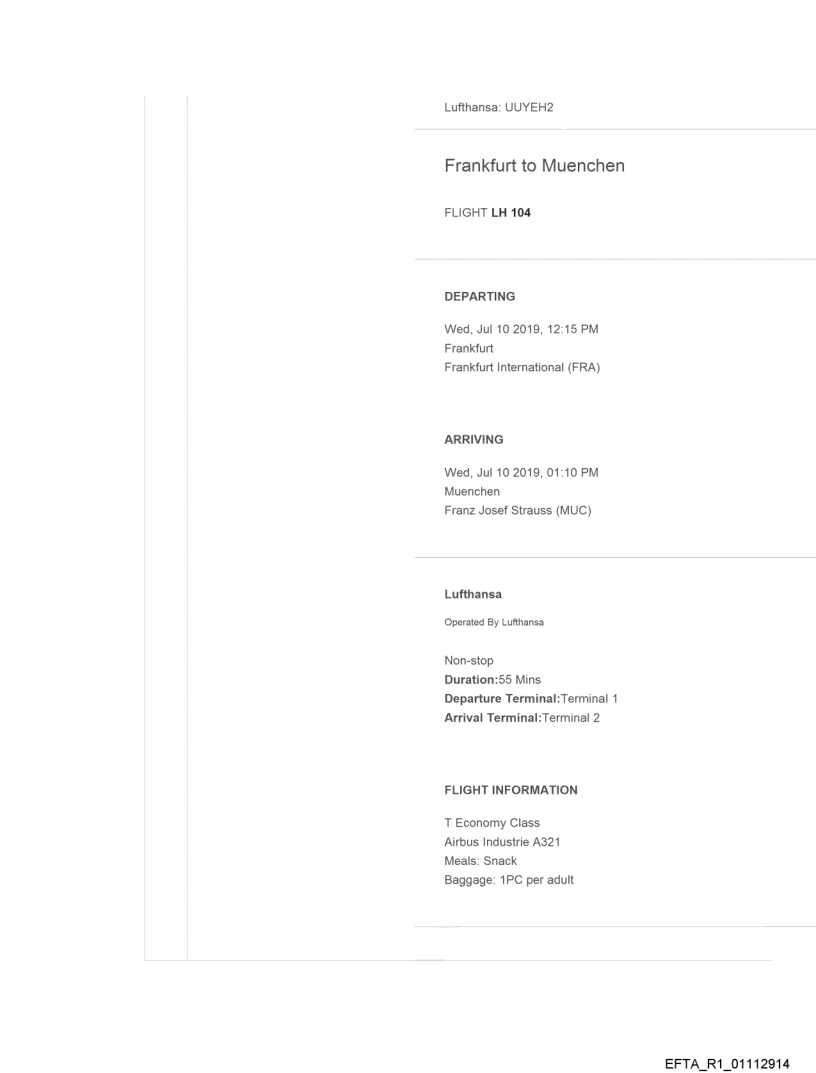Image resolution: width=816 pixels, height=1073 pixels.
Task: Select the Frankfurt to Muenchen heading
Action: [534, 165]
